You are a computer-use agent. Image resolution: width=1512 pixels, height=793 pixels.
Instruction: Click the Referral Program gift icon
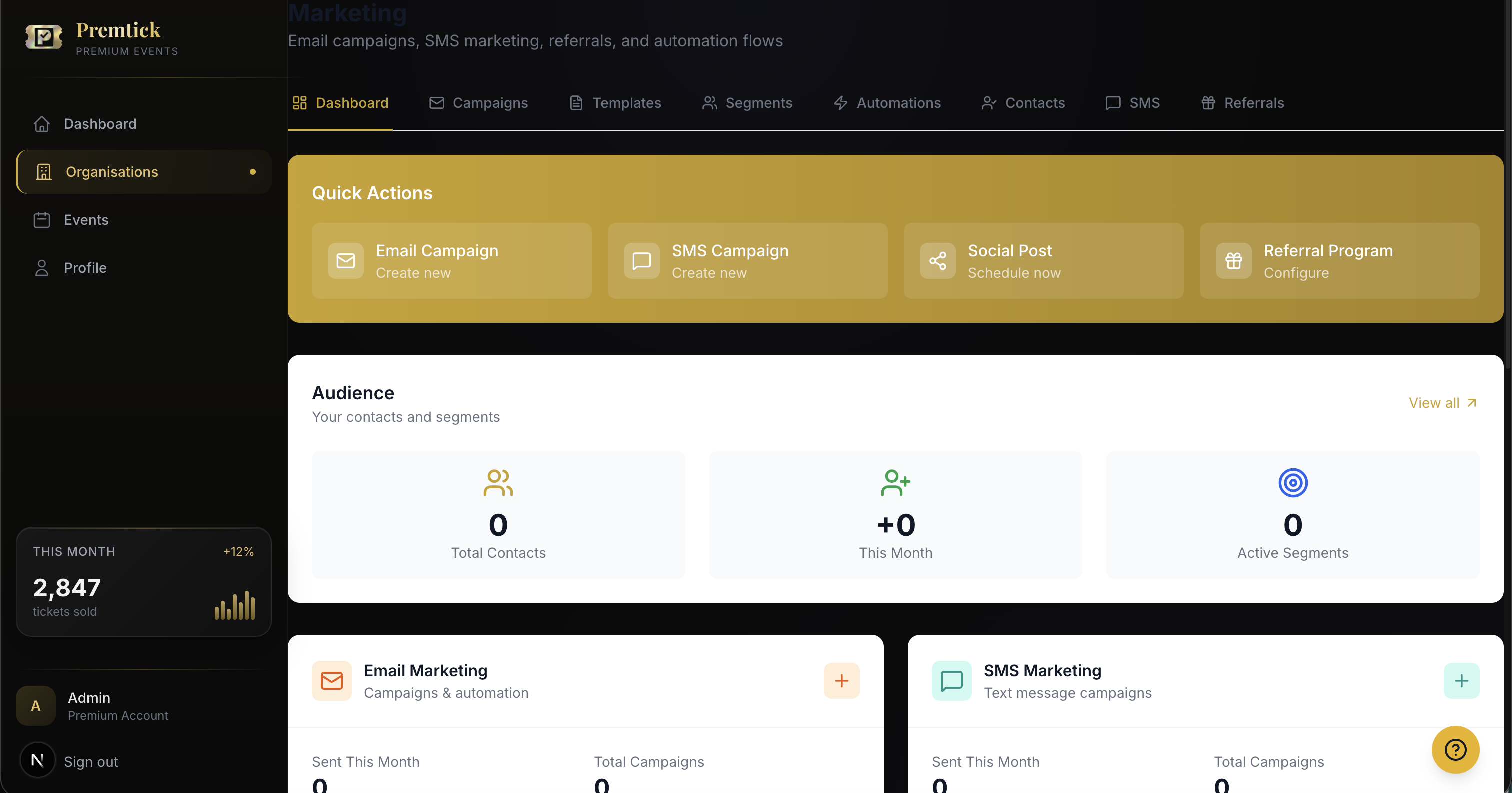[1233, 260]
